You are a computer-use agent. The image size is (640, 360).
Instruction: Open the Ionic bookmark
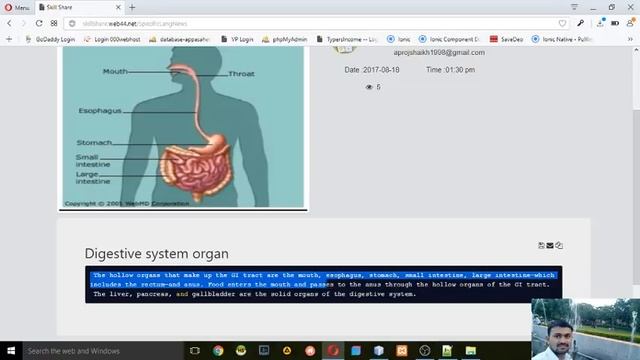[398, 39]
